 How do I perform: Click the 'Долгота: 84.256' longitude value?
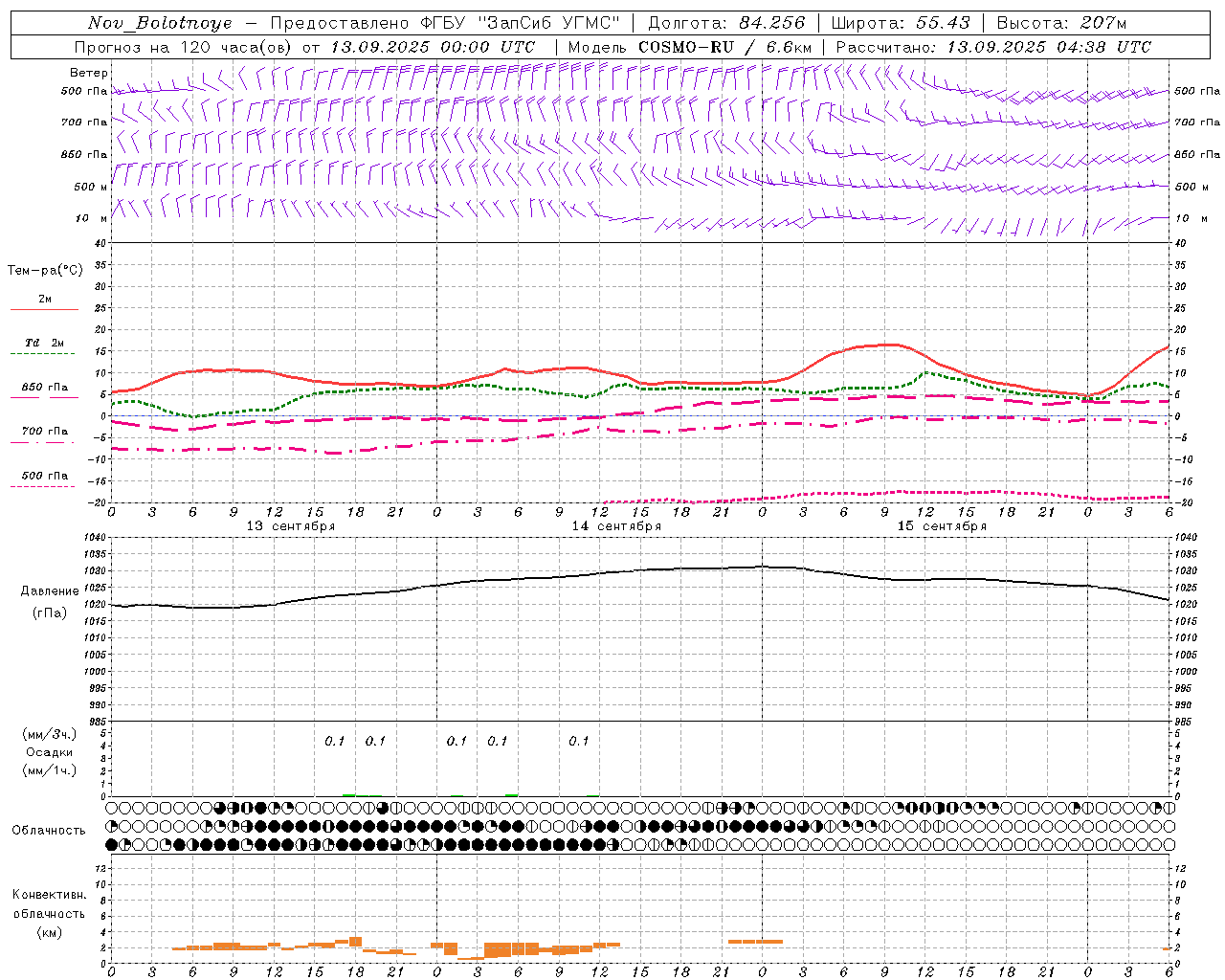[x=726, y=23]
